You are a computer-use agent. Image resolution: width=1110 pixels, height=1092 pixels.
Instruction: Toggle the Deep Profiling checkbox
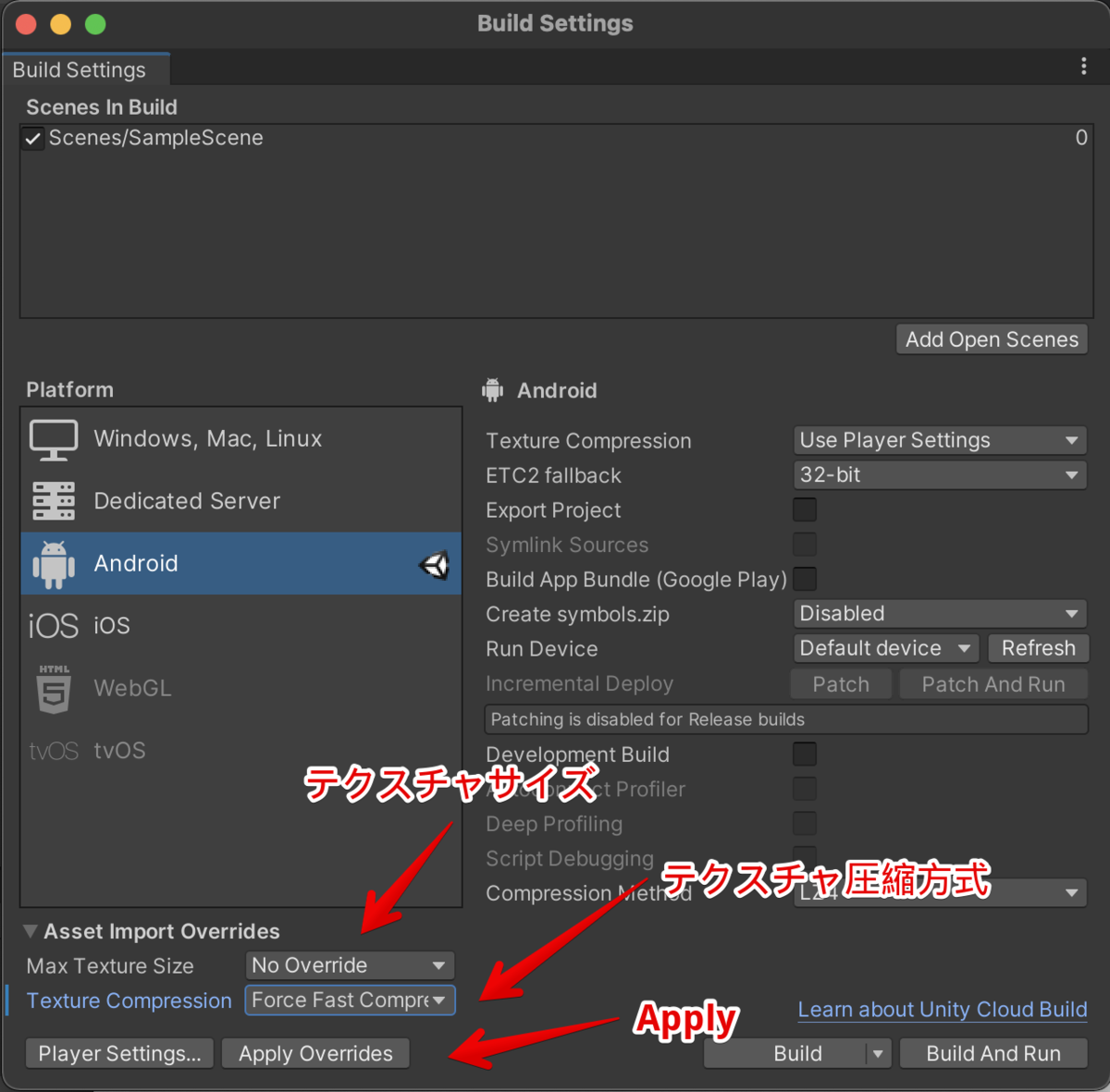click(x=805, y=824)
